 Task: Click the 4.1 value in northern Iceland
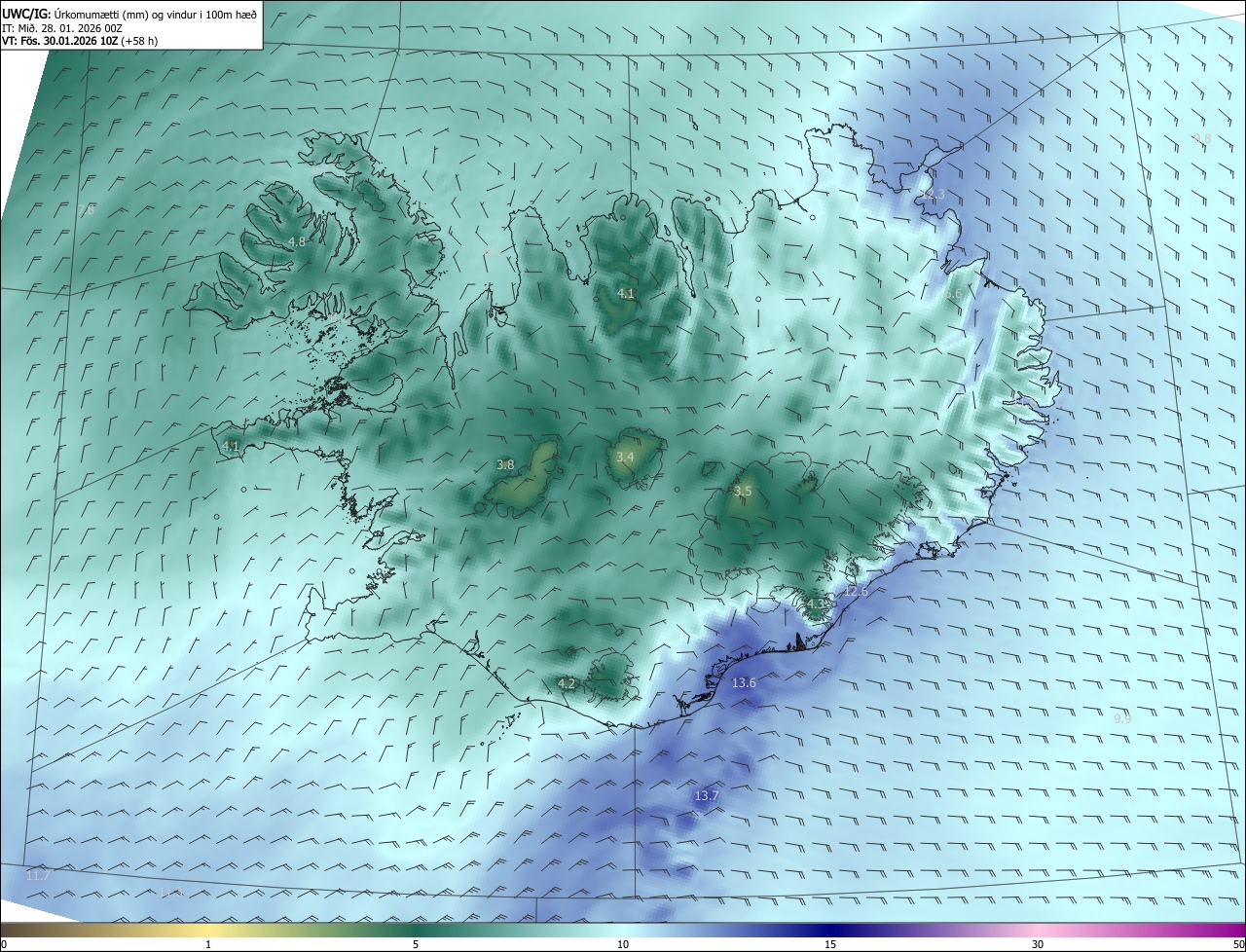(626, 293)
